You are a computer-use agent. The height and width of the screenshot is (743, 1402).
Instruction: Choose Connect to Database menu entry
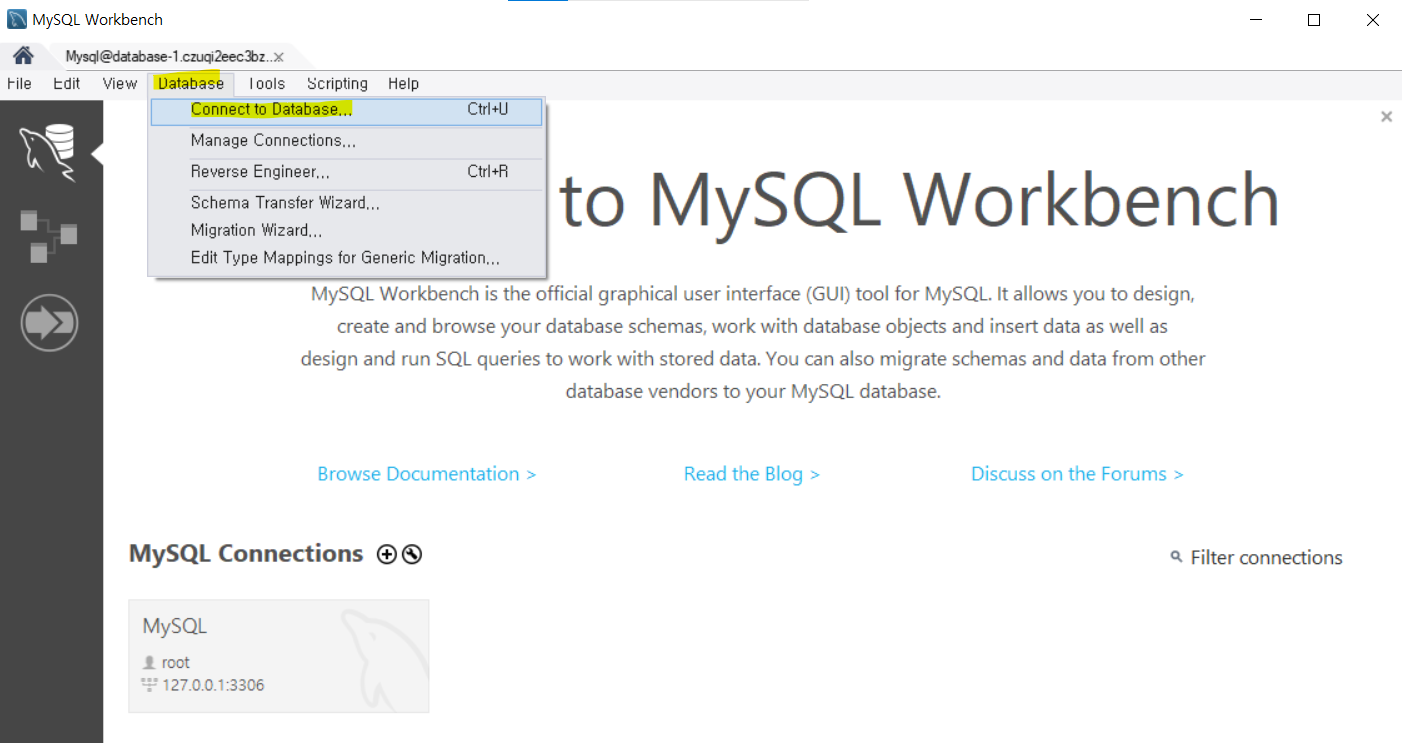346,110
